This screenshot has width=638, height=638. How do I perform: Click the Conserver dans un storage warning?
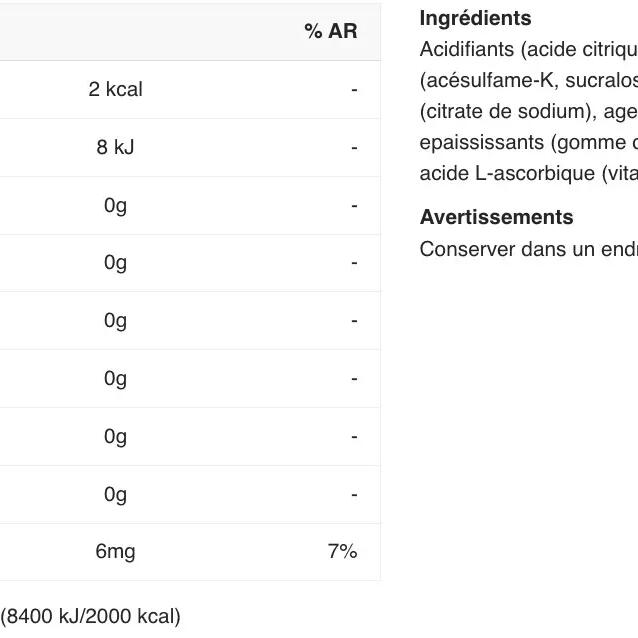point(528,249)
